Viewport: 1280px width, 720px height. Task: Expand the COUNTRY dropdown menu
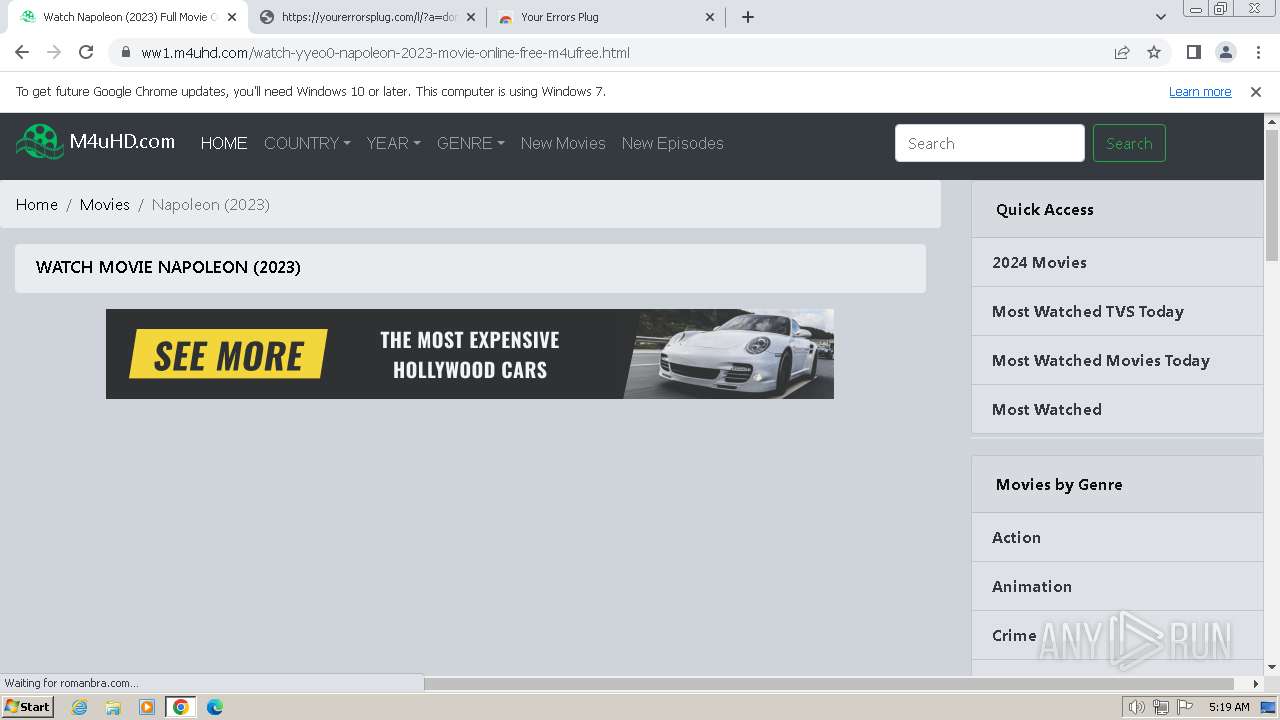point(307,143)
